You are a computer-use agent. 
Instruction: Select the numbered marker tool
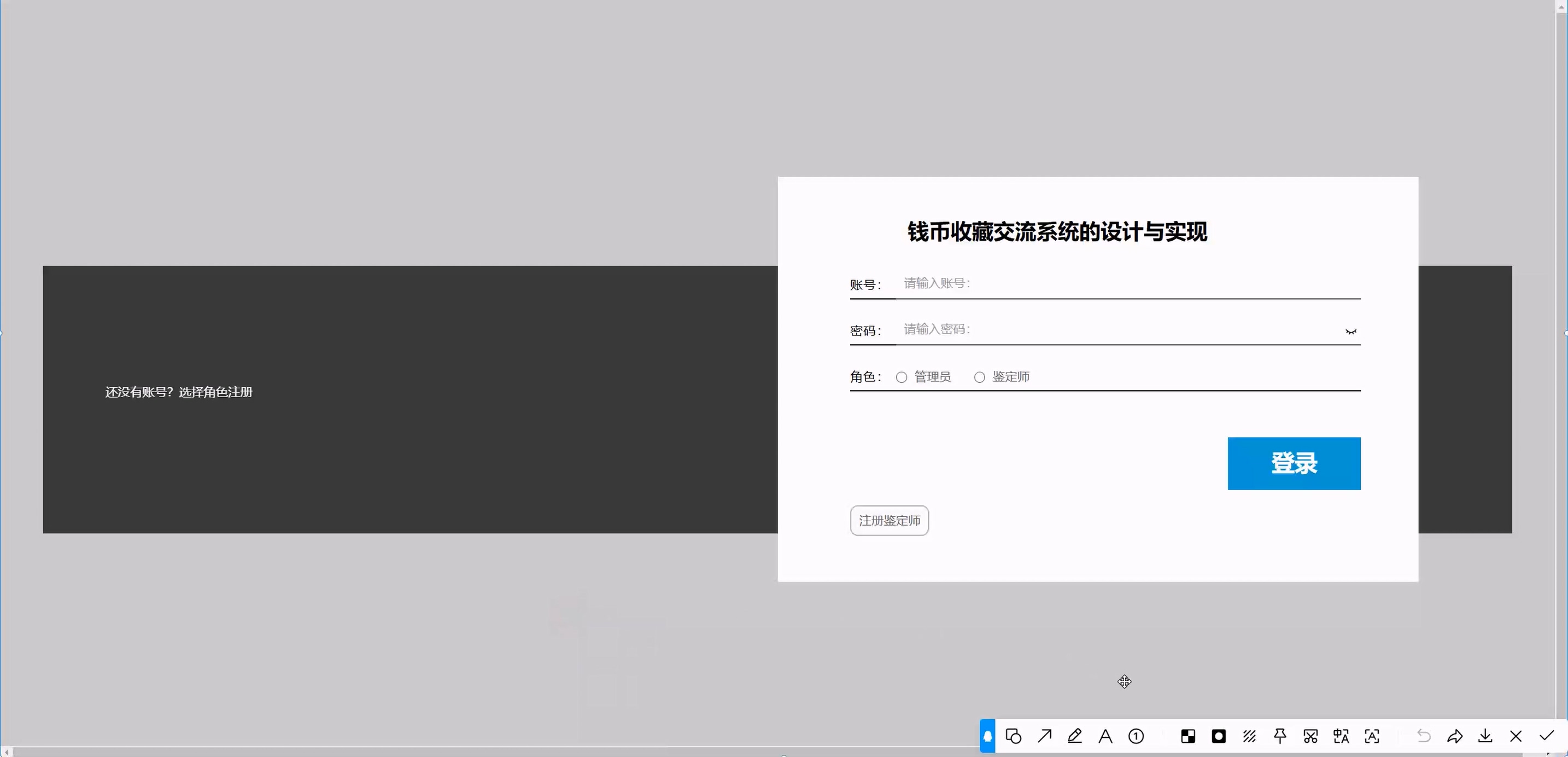[x=1136, y=736]
